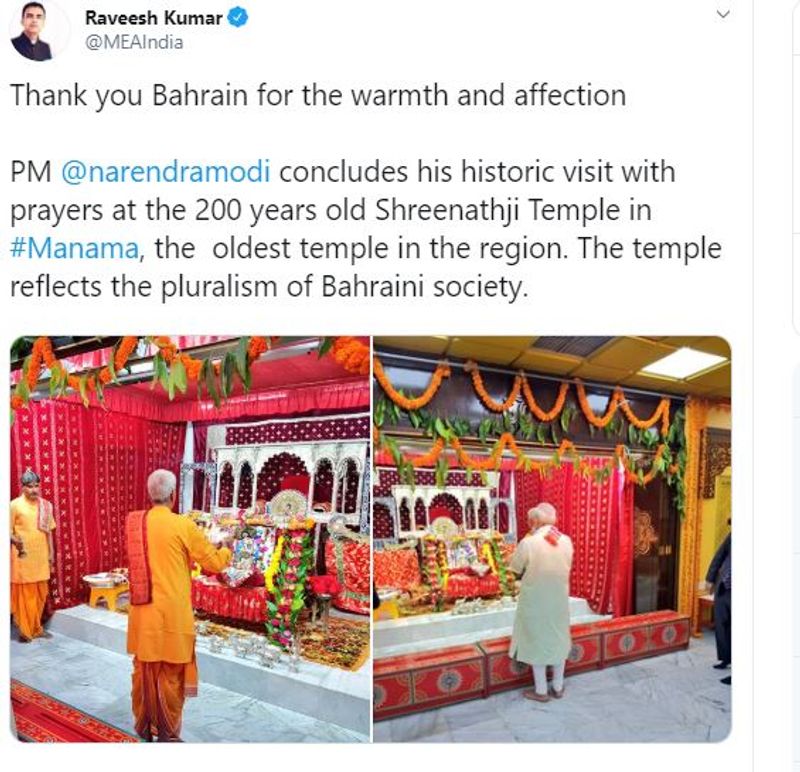Viewport: 800px width, 772px height.
Task: Click the line about pluralism of Bahraini society
Action: (x=267, y=286)
